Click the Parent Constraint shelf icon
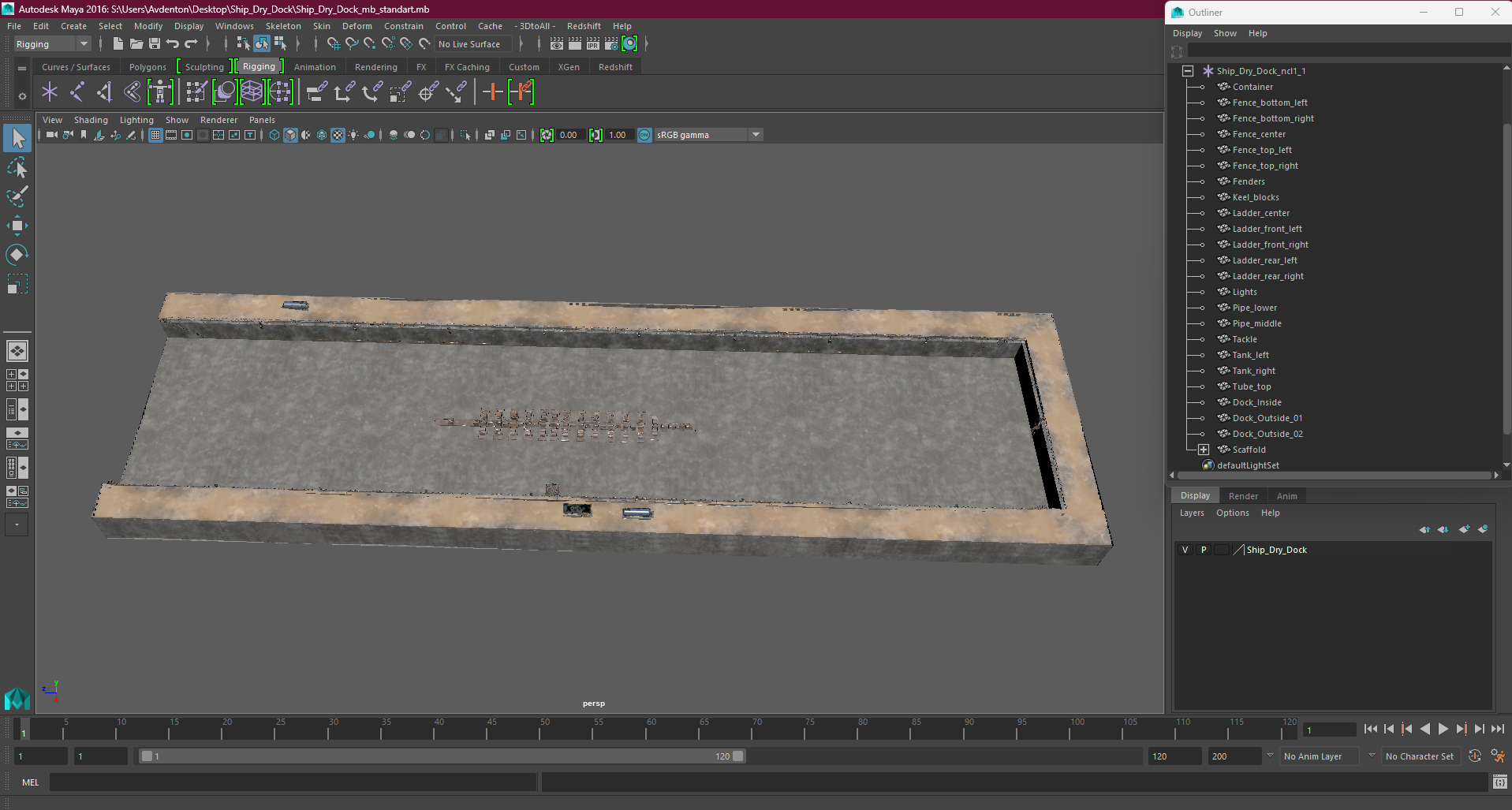Viewport: 1512px width, 810px height. click(317, 92)
